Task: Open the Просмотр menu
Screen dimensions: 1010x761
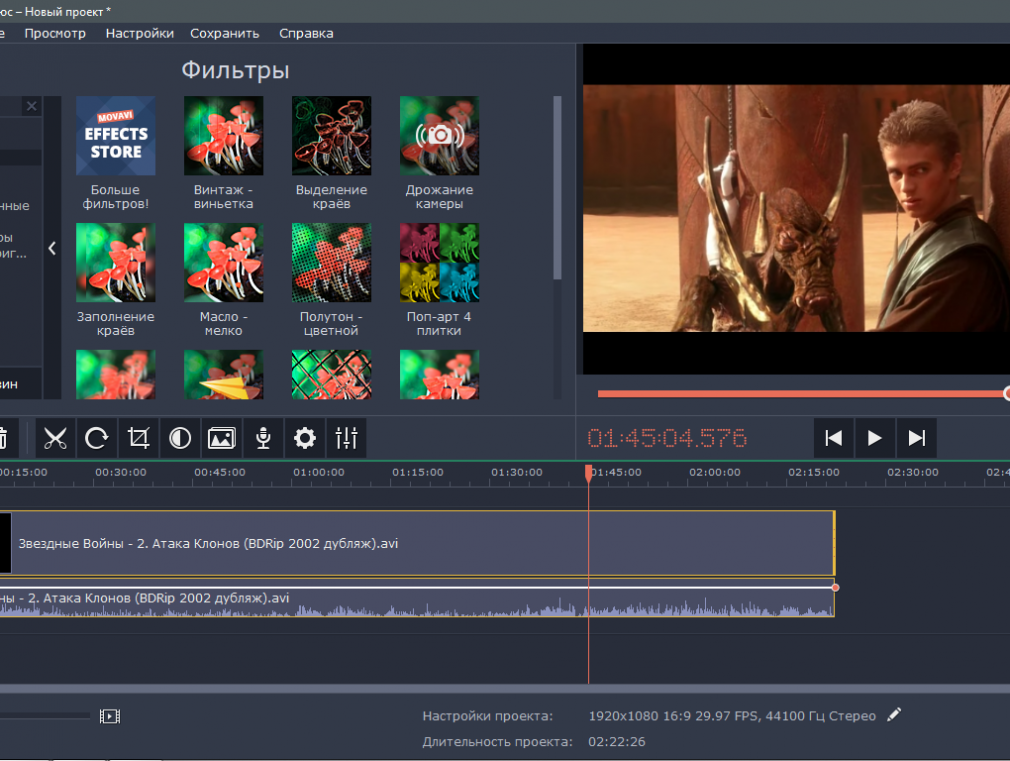Action: pyautogui.click(x=55, y=34)
